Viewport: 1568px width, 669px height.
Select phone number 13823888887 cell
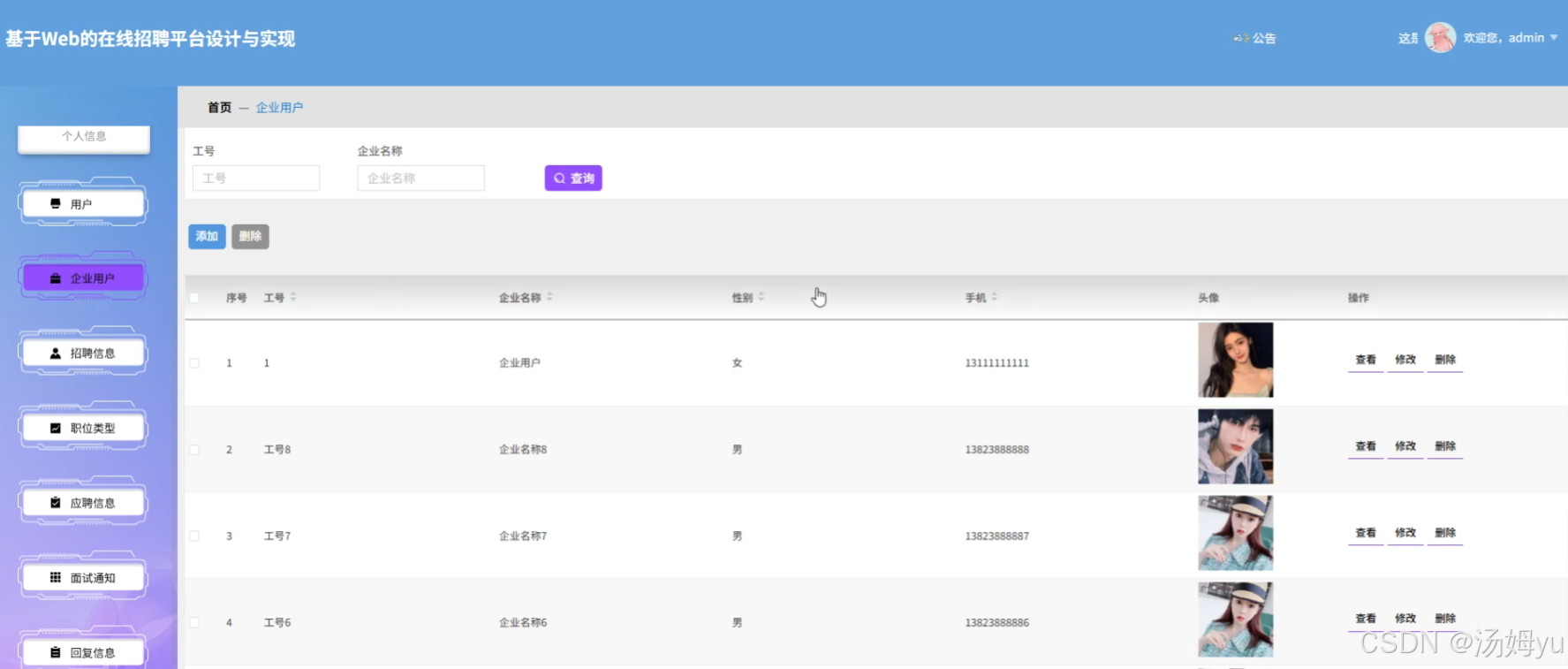click(997, 536)
